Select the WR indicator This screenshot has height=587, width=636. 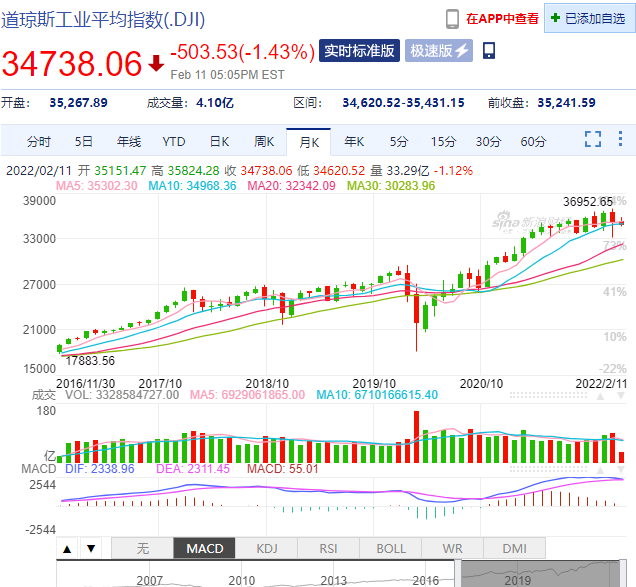click(x=452, y=549)
